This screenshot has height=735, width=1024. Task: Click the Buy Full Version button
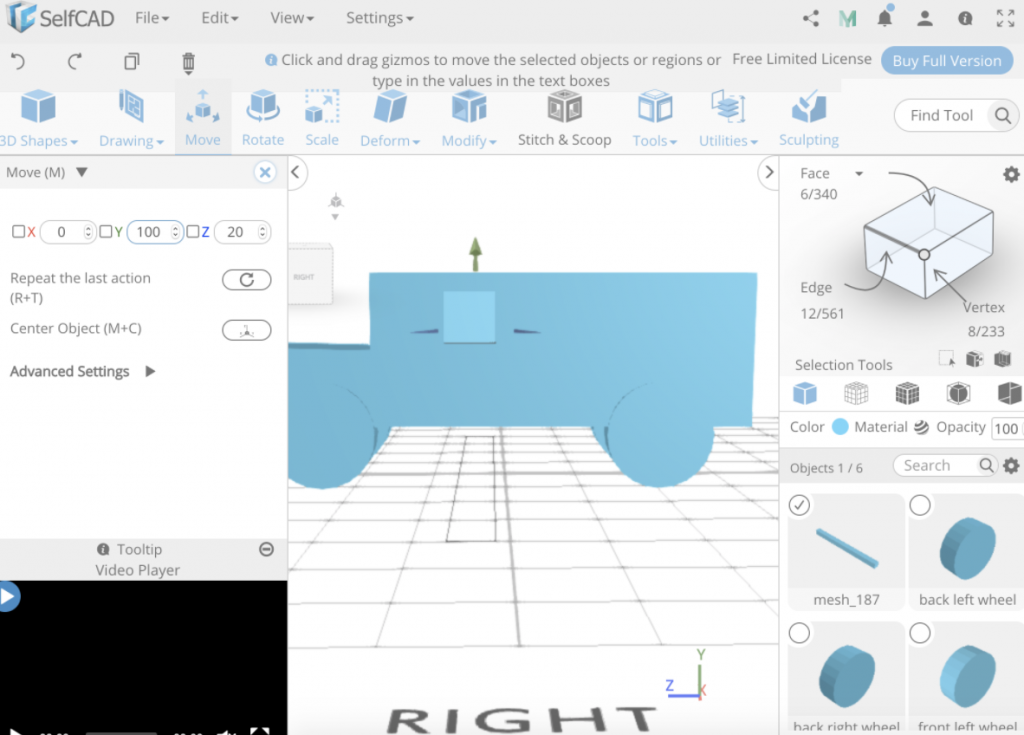pos(946,60)
